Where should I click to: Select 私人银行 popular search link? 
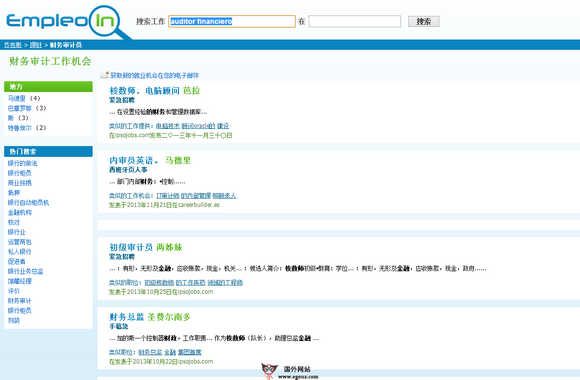click(20, 252)
